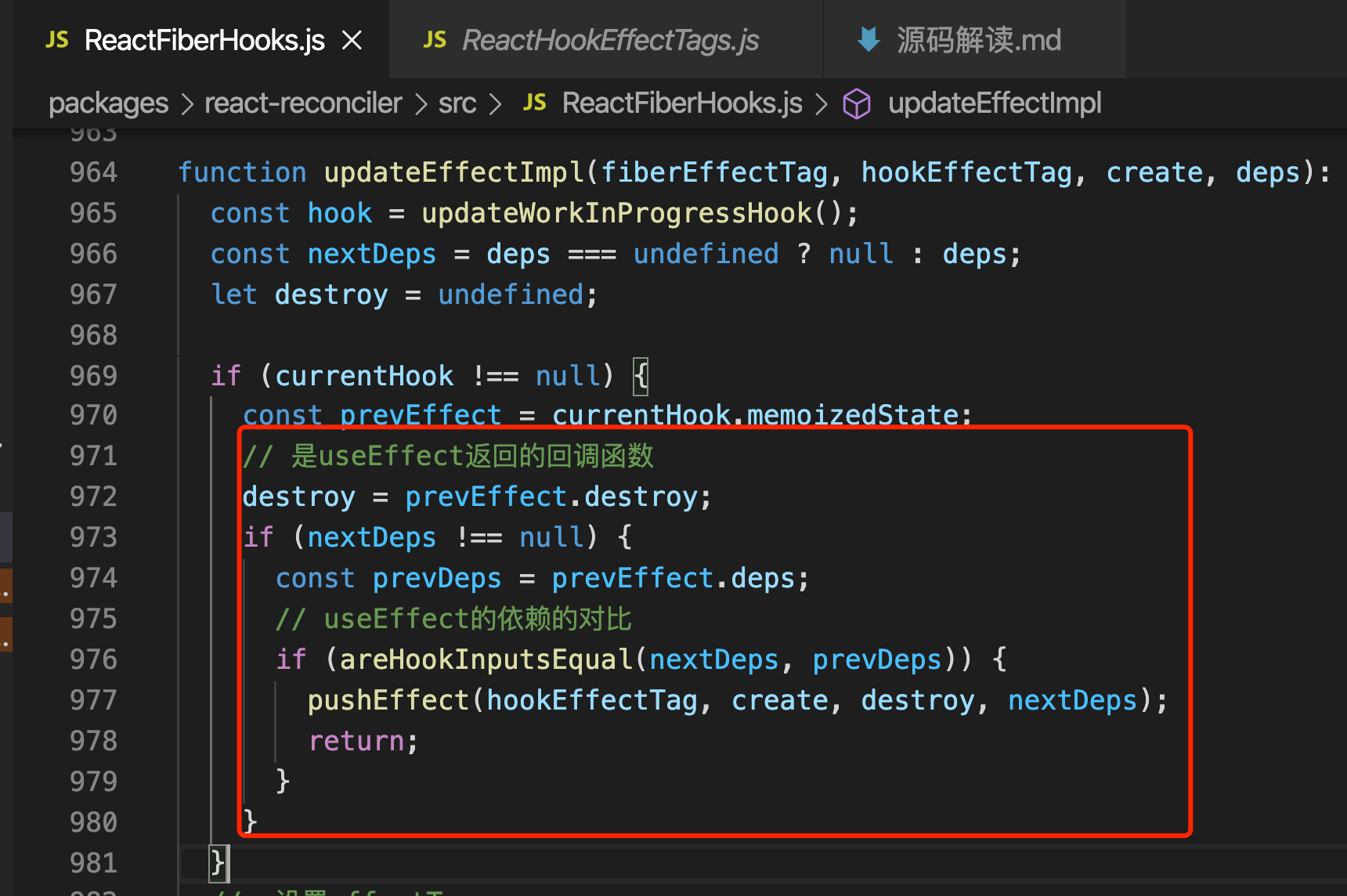This screenshot has height=896, width=1347.
Task: Click 'currentHook' on line 969
Action: (364, 376)
